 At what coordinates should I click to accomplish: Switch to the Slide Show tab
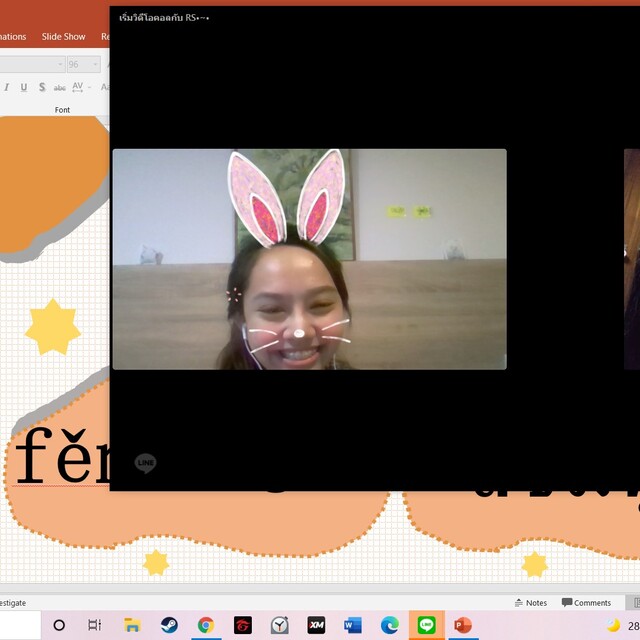[63, 37]
